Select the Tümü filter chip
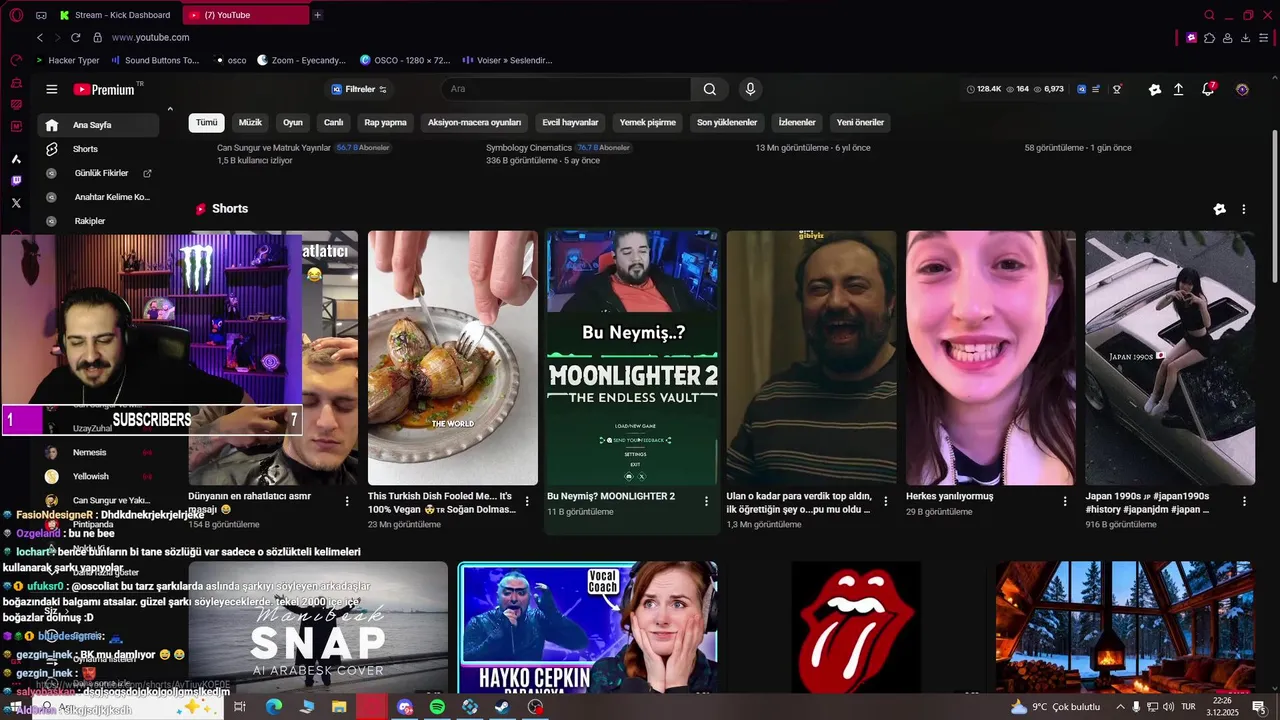Screen dimensions: 1280x720 [x=206, y=122]
